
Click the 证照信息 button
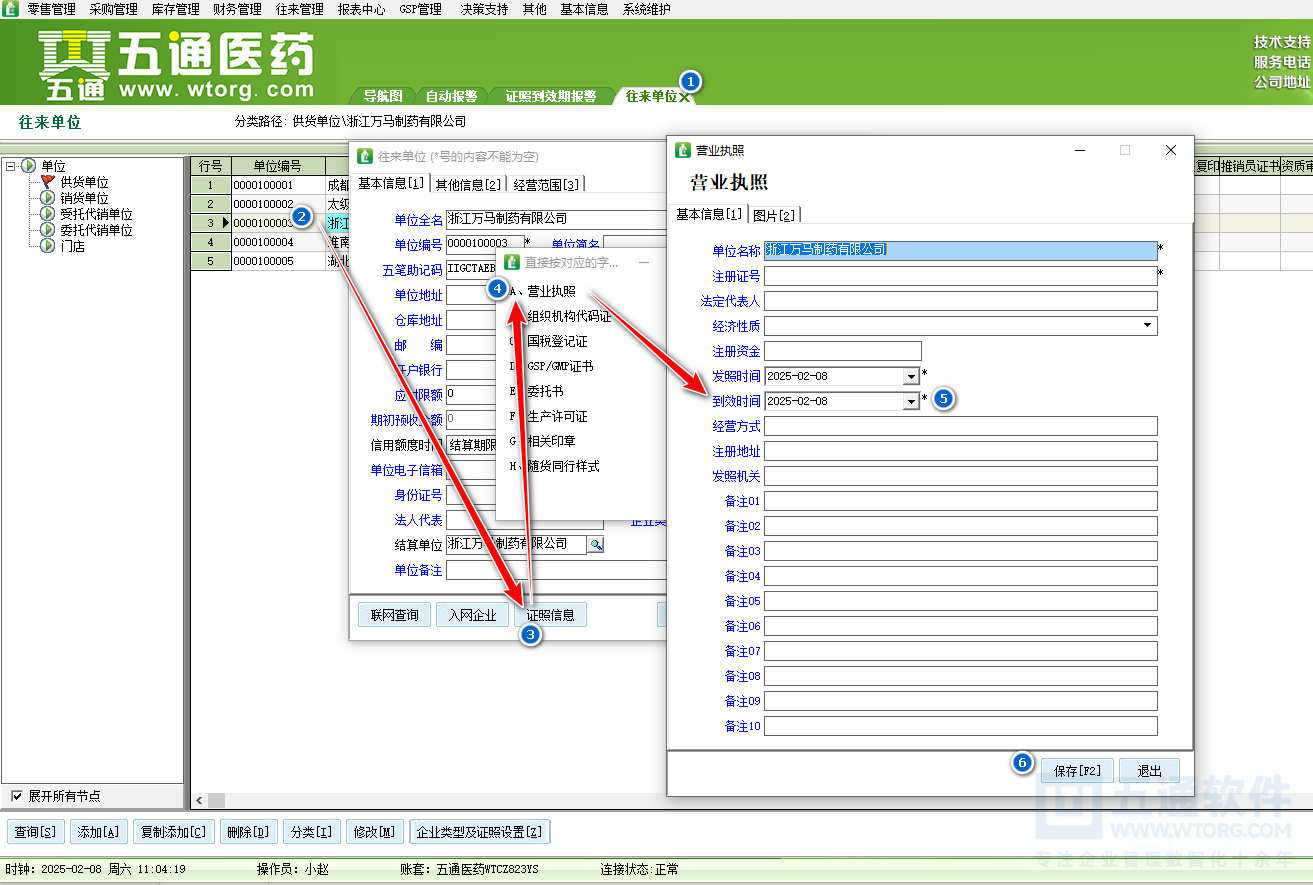click(550, 615)
